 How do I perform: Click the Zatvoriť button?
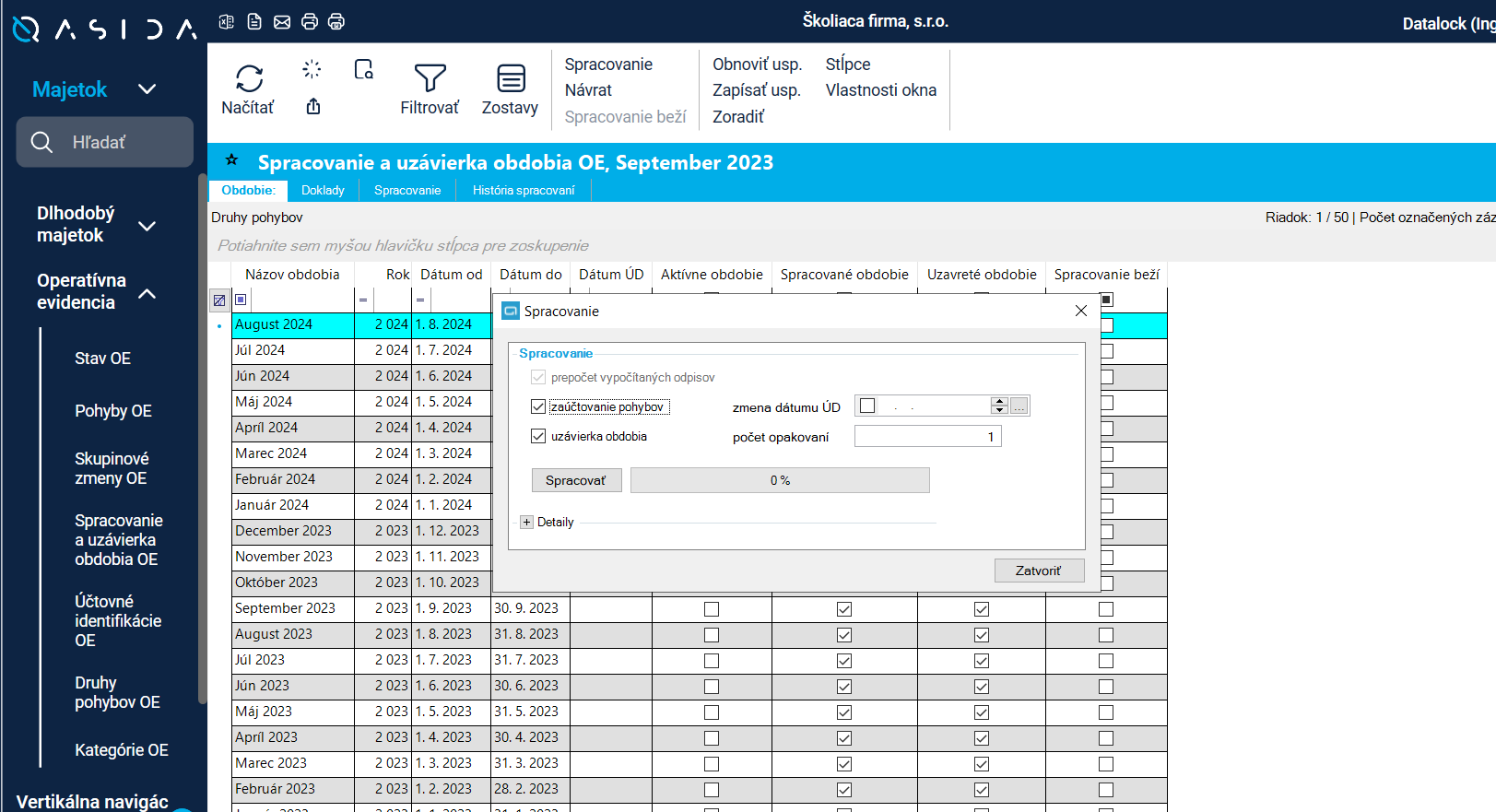(1038, 571)
